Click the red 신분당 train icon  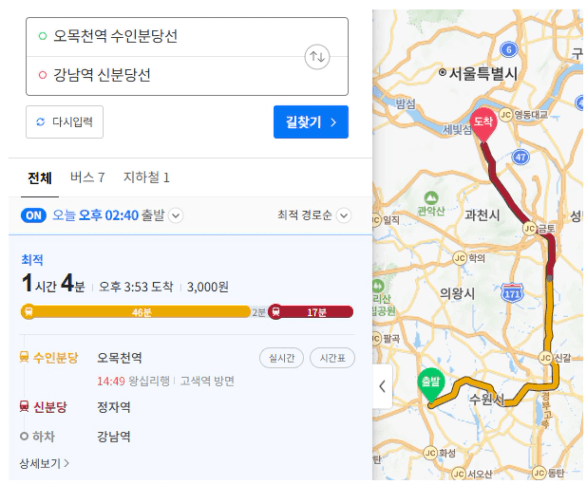click(24, 406)
